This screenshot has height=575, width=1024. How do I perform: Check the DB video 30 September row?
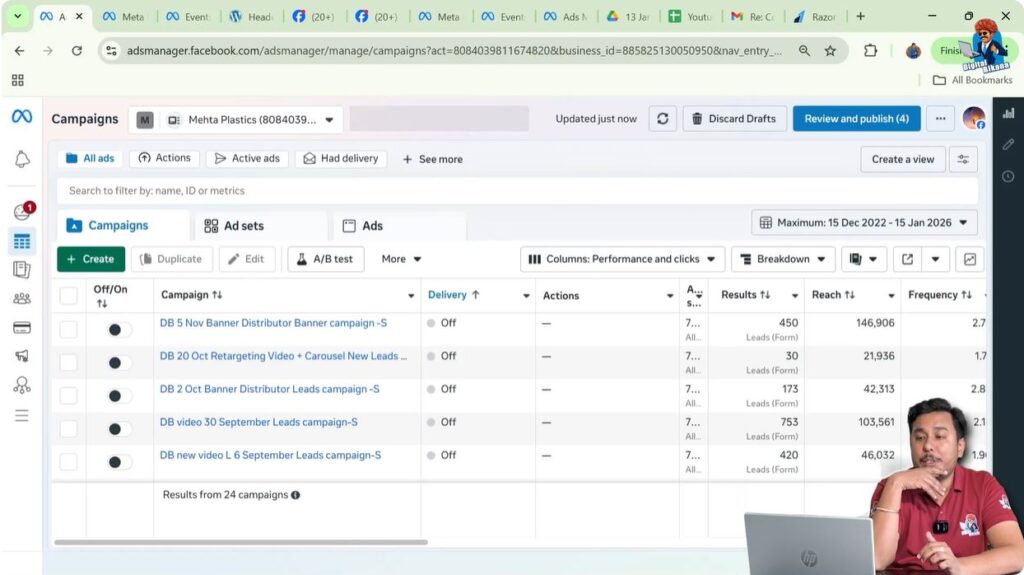69,429
